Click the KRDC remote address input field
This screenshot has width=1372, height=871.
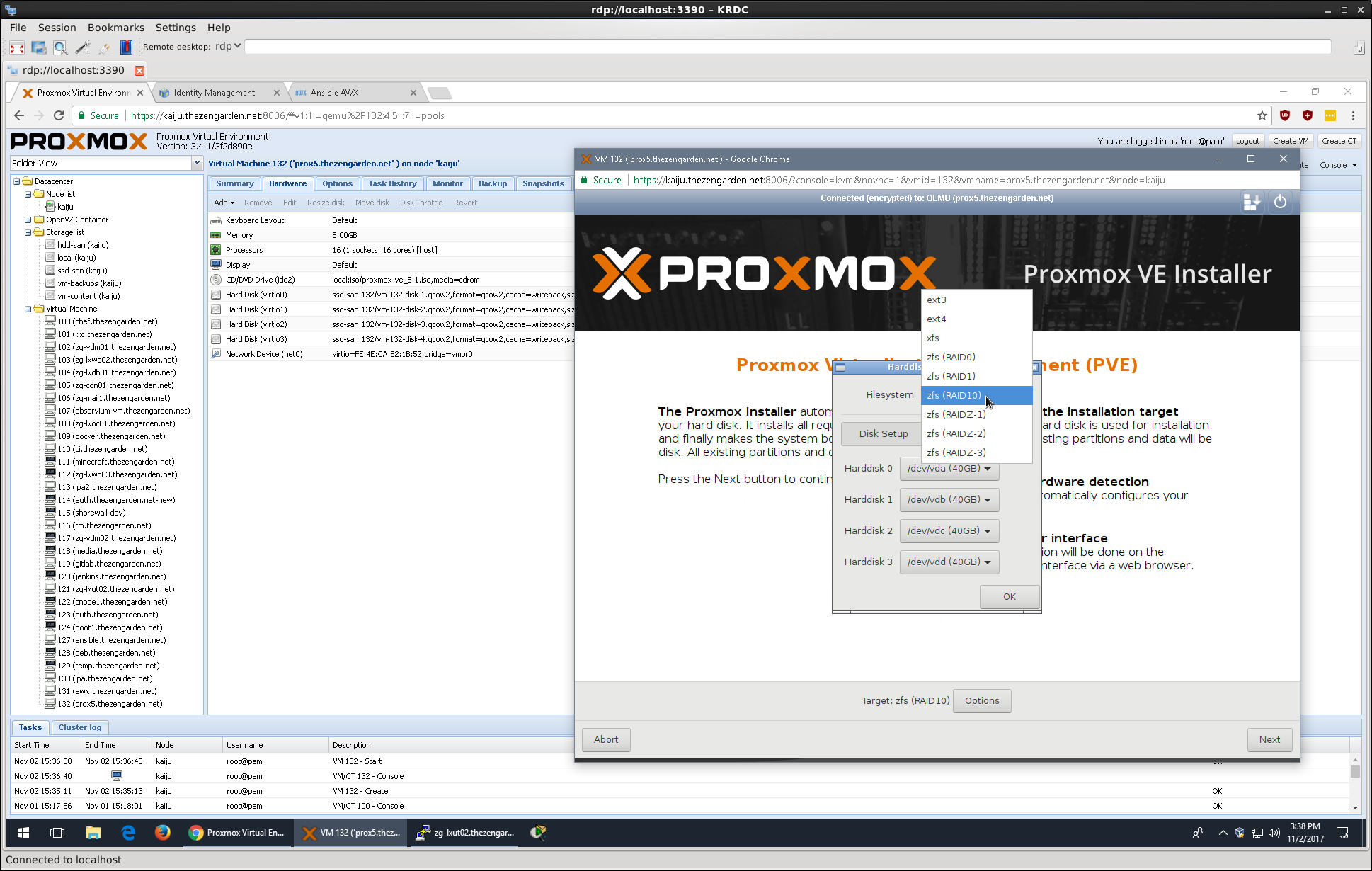[x=787, y=47]
